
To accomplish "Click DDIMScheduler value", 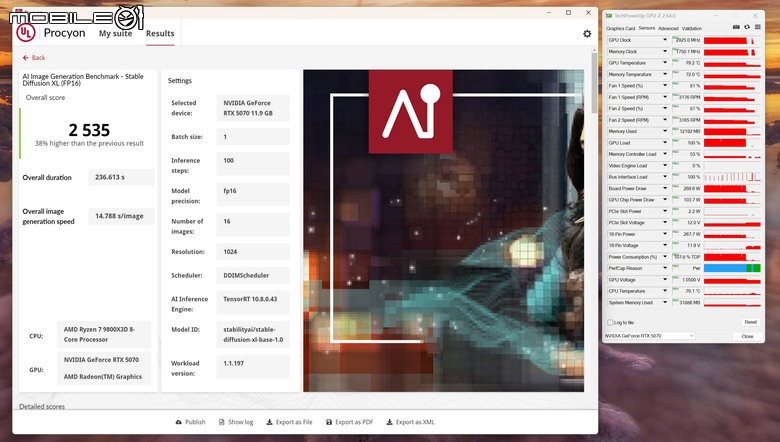I will point(253,275).
